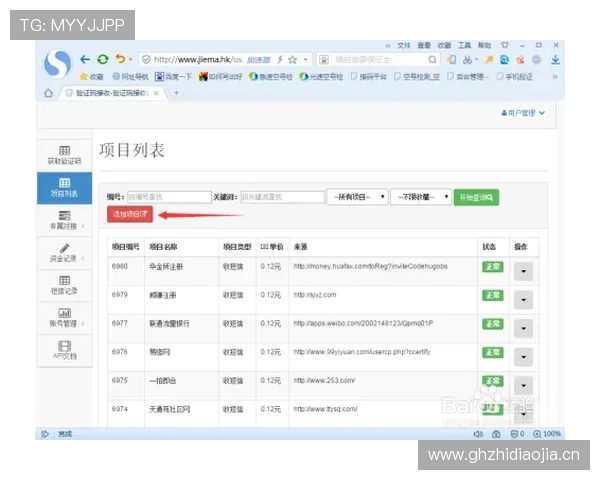Click the 单价 column header
This screenshot has height=480, width=600.
pos(272,247)
